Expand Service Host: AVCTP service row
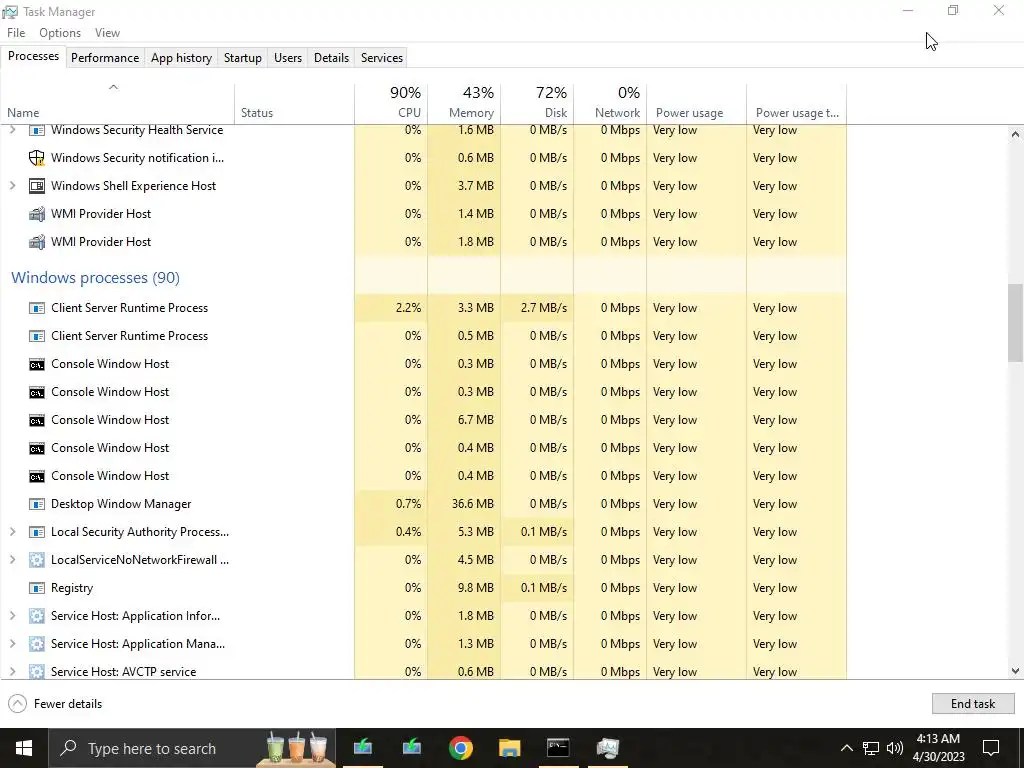Screen dimensions: 1024x768 coord(12,671)
